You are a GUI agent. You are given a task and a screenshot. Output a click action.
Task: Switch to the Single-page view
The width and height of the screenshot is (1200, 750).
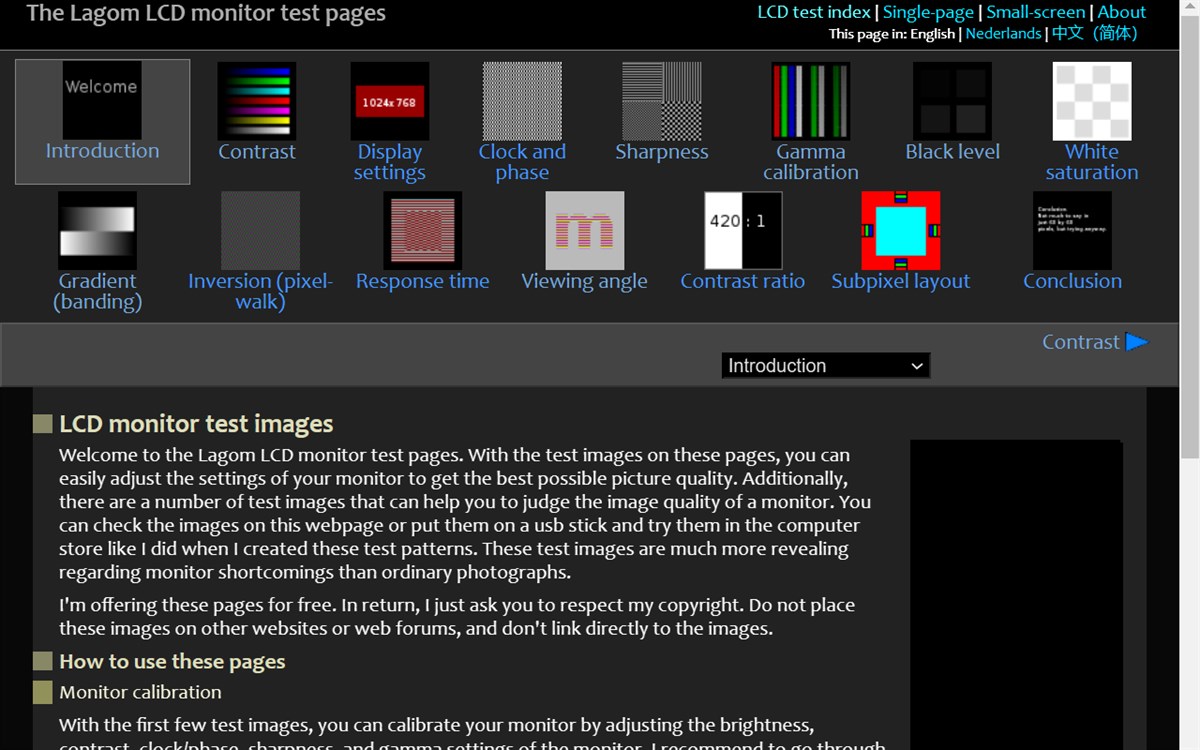(x=928, y=12)
